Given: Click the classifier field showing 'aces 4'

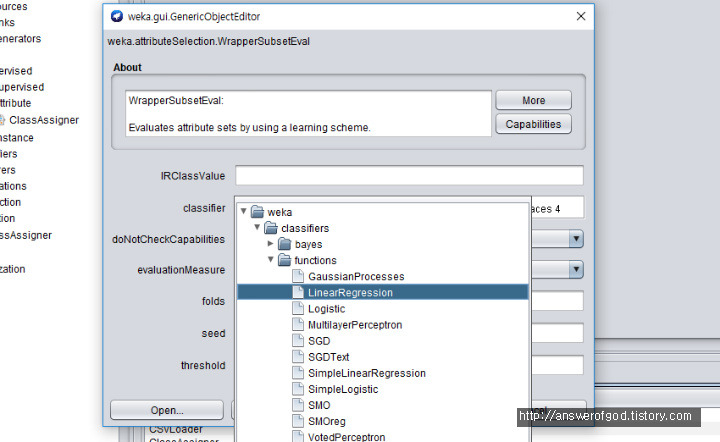Looking at the screenshot, I should click(557, 208).
